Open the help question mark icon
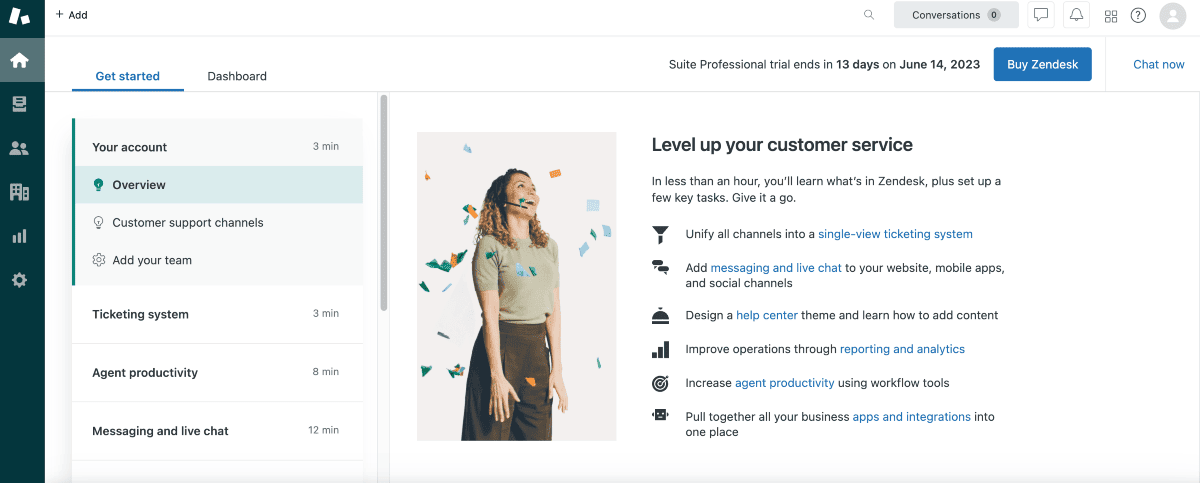1200x483 pixels. [1138, 15]
